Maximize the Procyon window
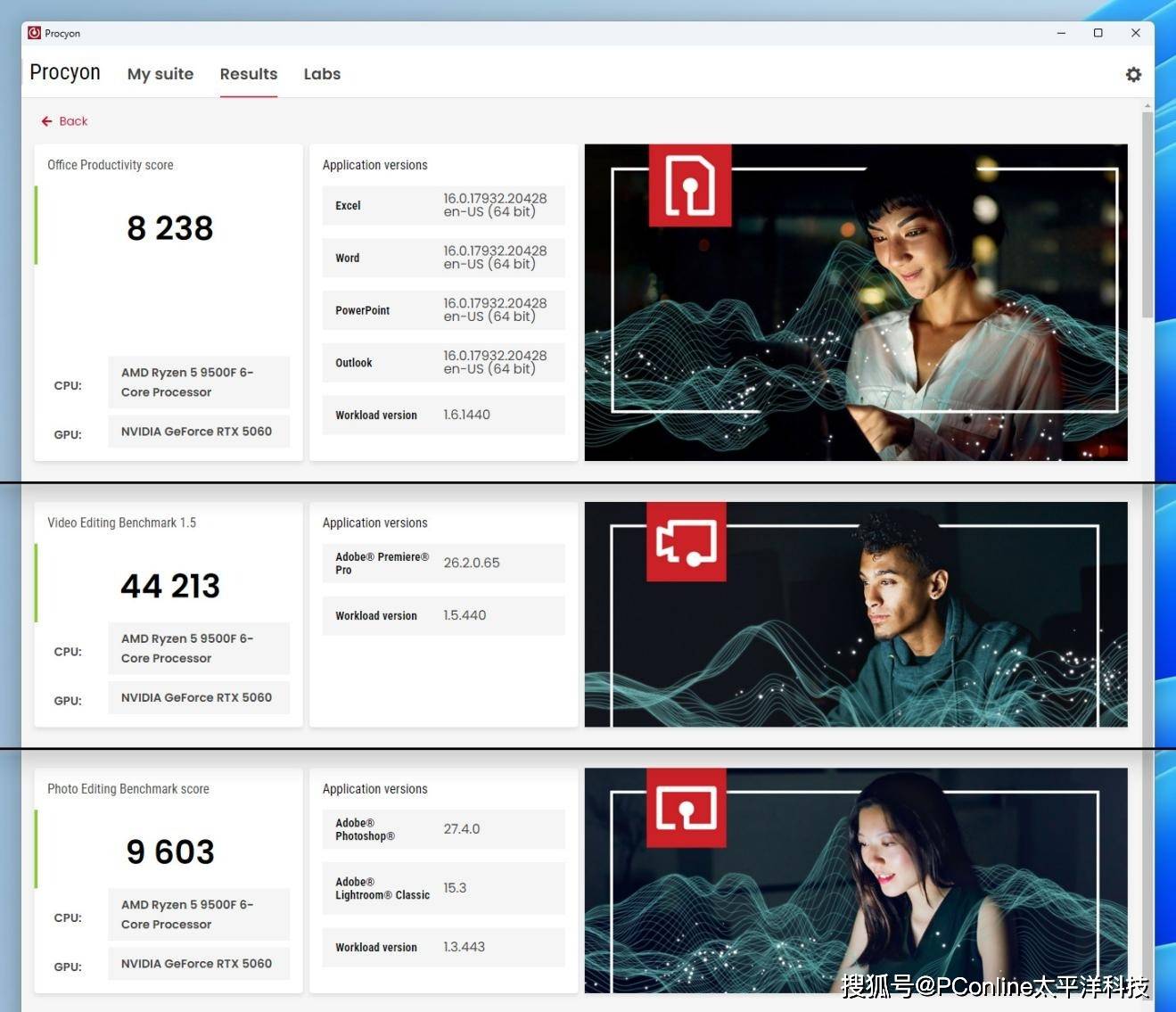The width and height of the screenshot is (1176, 1012). point(1098,33)
